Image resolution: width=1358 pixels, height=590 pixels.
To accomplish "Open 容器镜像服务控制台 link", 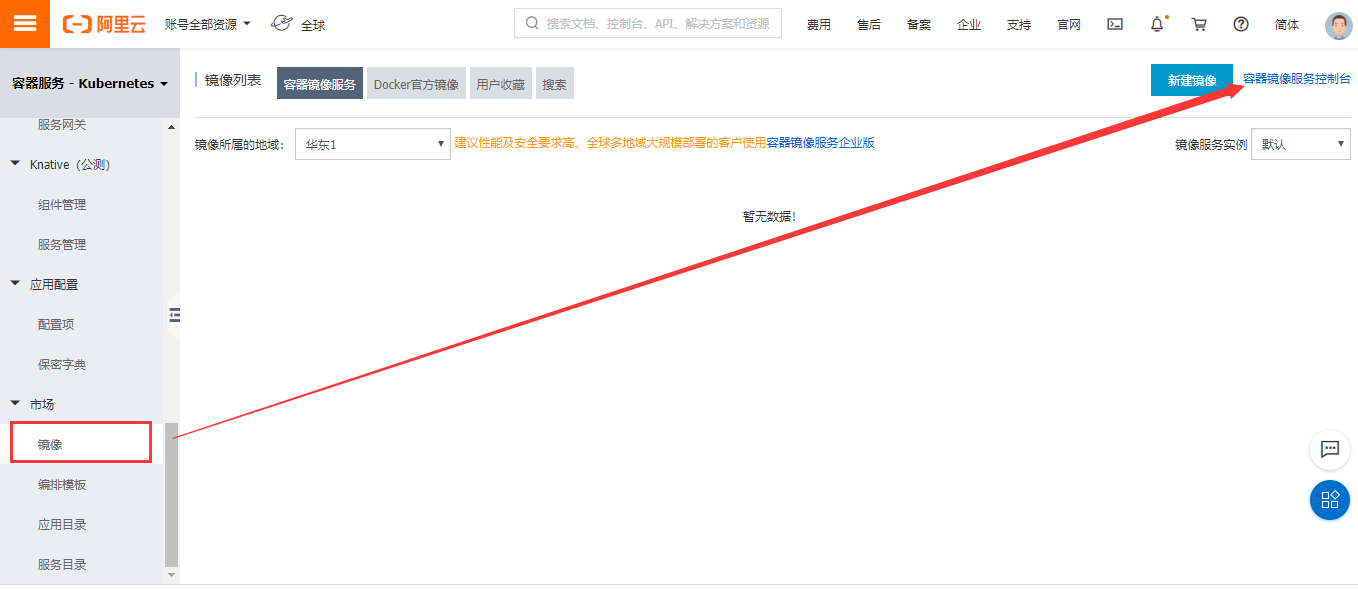I will (x=1298, y=77).
